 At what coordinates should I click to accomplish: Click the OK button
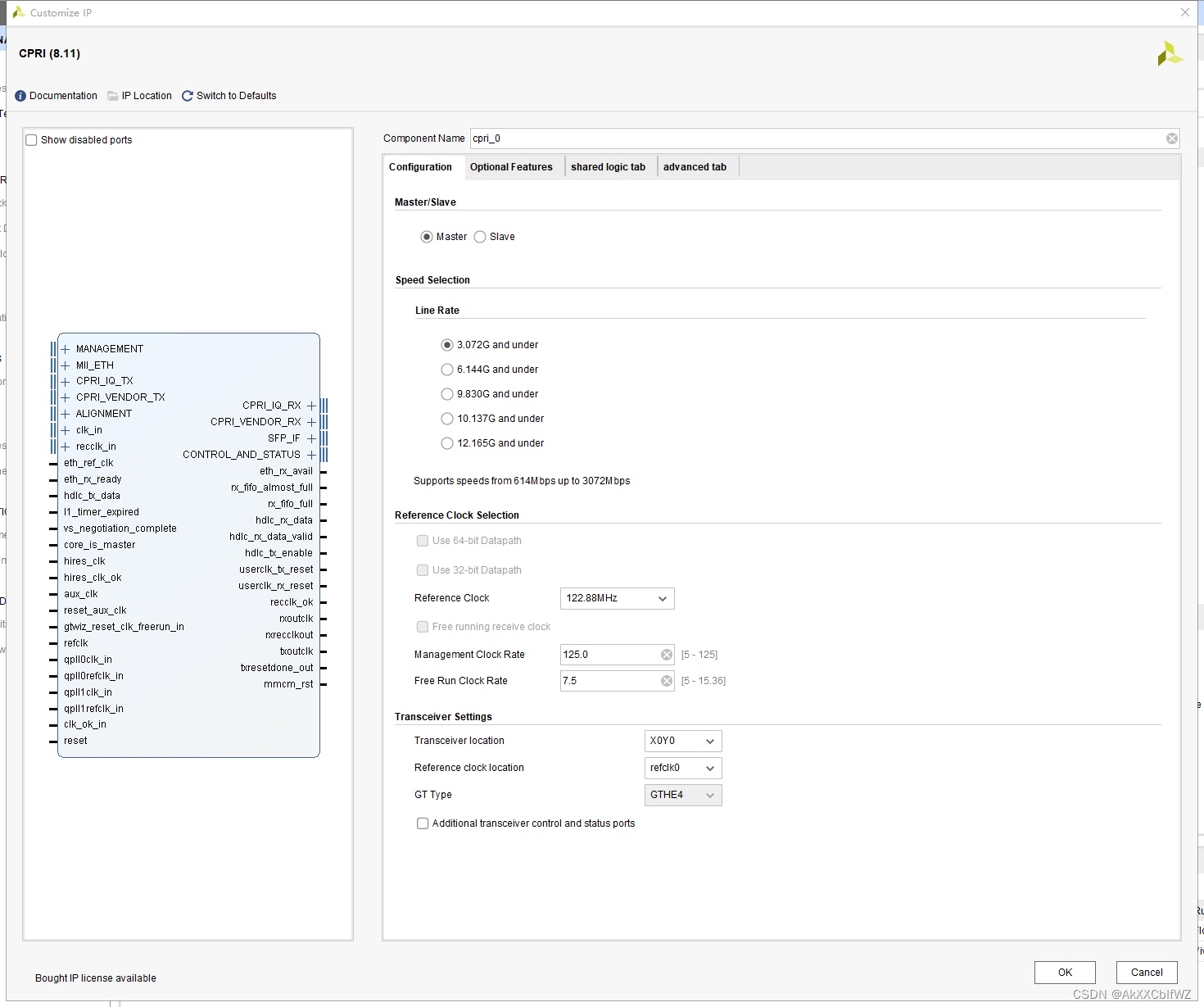pos(1065,973)
